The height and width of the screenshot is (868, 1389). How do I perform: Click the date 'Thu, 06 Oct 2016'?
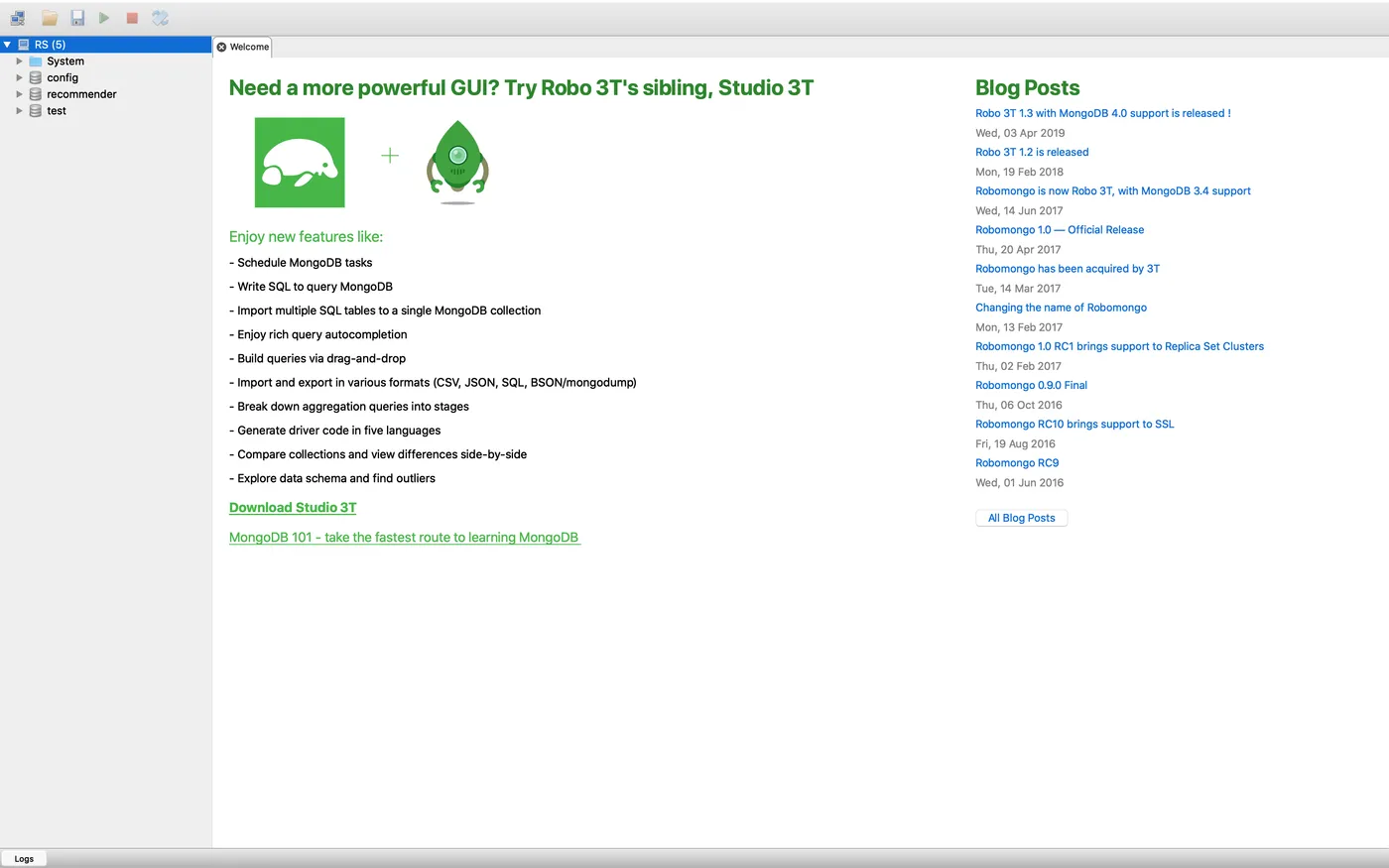pyautogui.click(x=1019, y=405)
